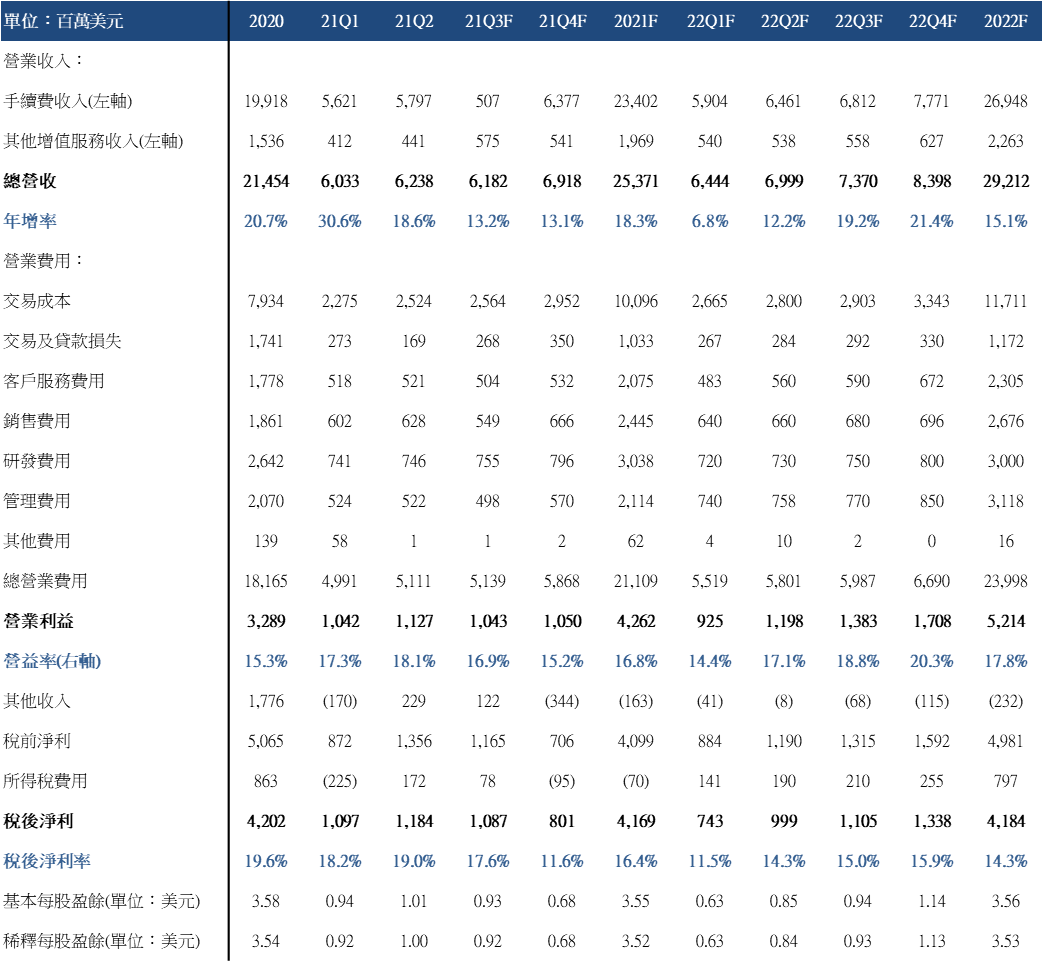Select the 研發費用 row label
The width and height of the screenshot is (1043, 961).
(x=37, y=461)
